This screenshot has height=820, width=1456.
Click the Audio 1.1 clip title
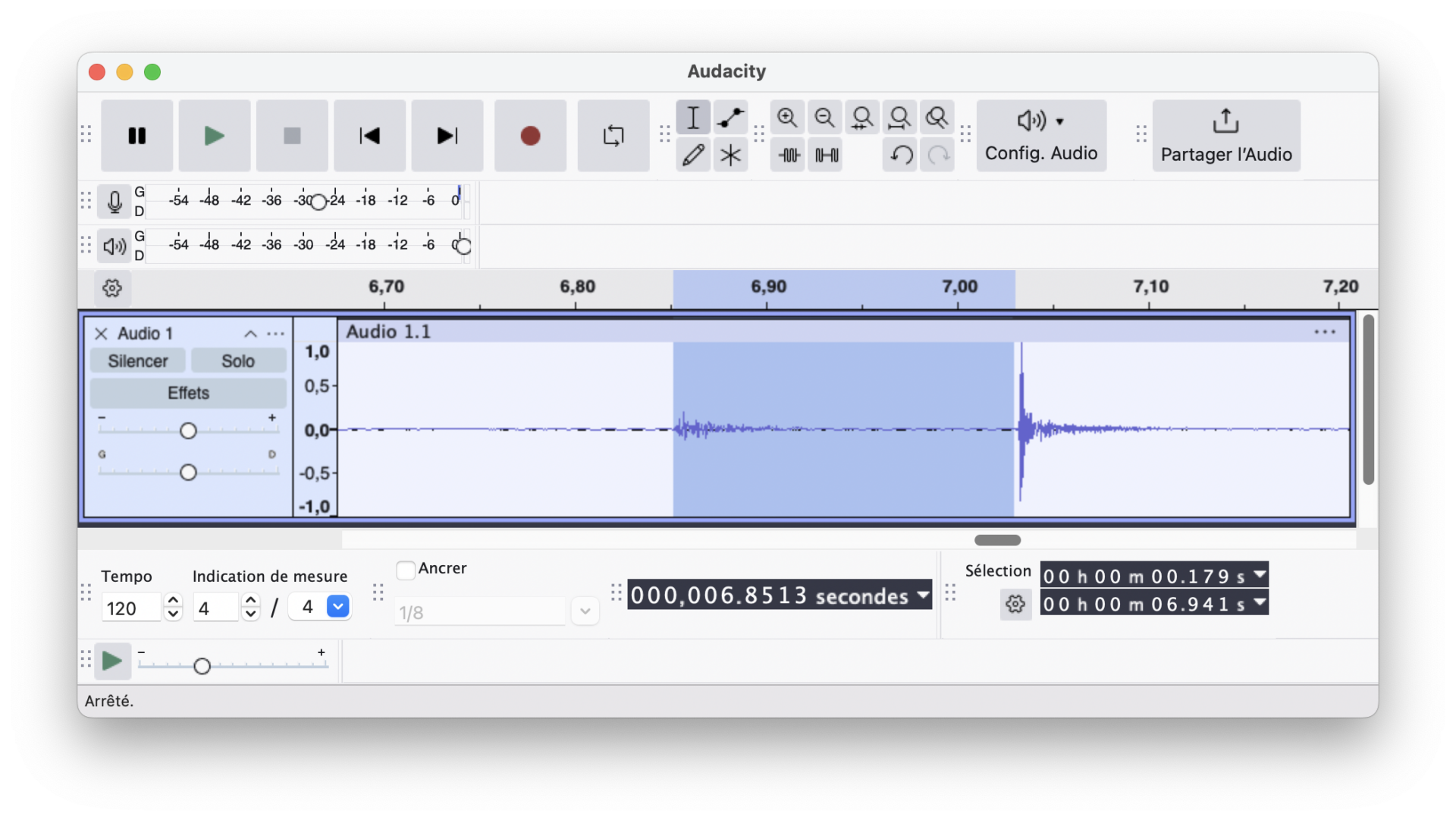point(388,331)
